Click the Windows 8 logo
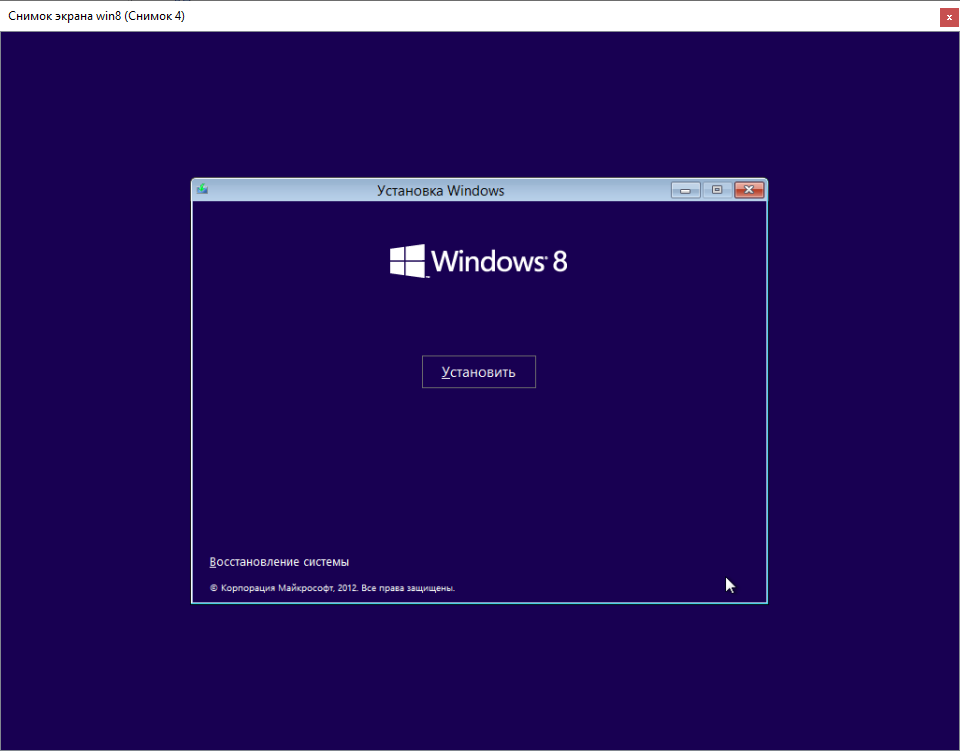This screenshot has width=960, height=751. [479, 261]
